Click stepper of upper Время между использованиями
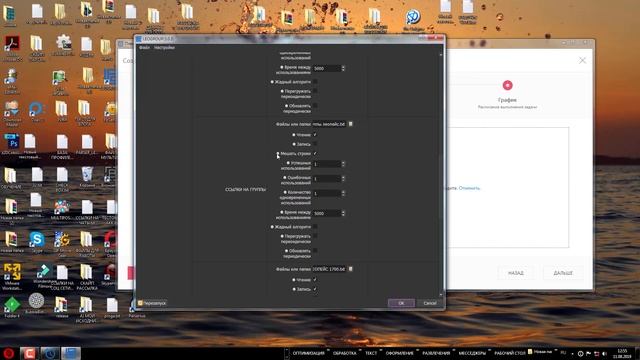This screenshot has width=640, height=360. click(343, 68)
